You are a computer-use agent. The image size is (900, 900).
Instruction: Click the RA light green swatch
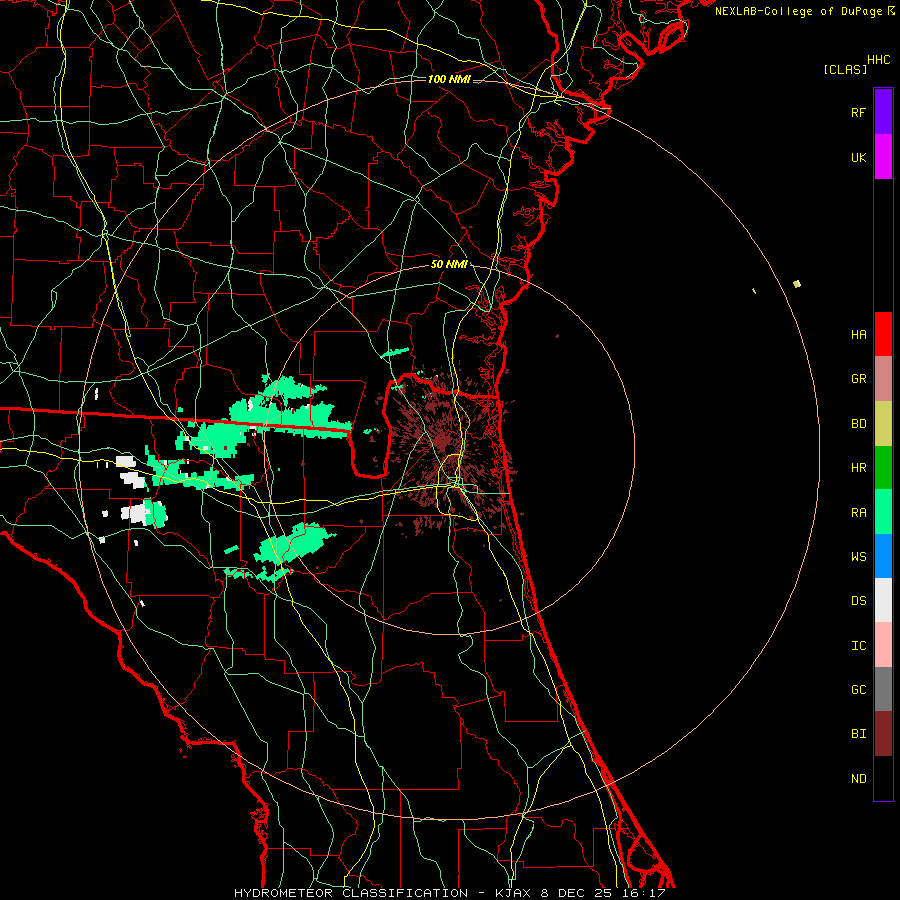point(883,512)
